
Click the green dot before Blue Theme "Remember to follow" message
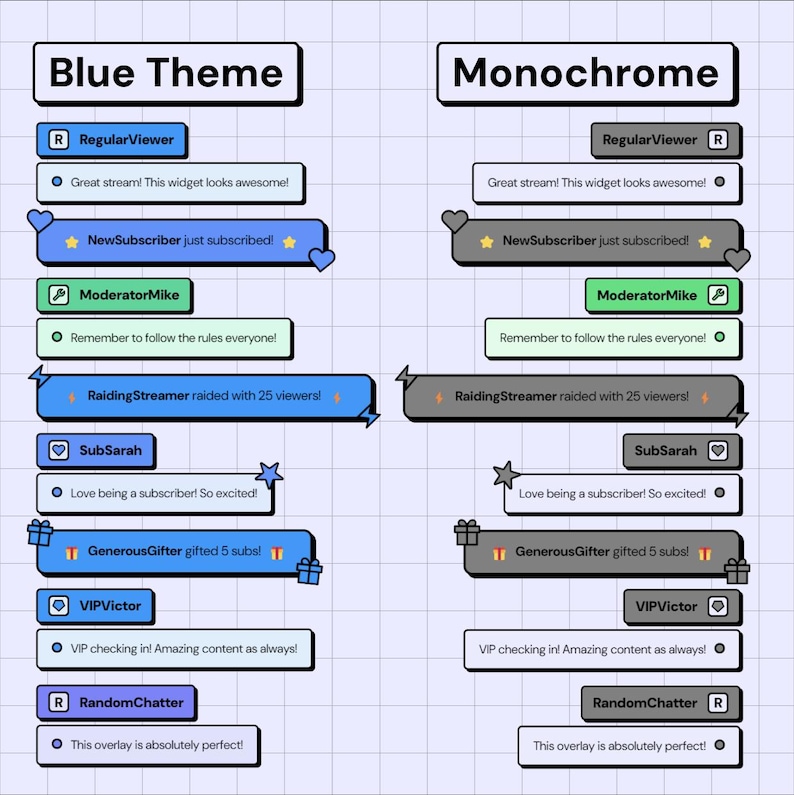pos(57,337)
